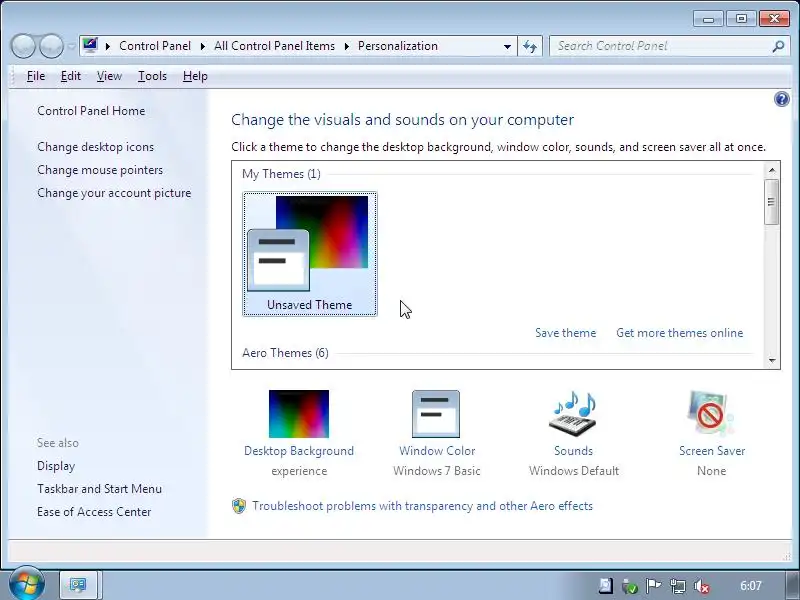Open the Edit menu

70,76
